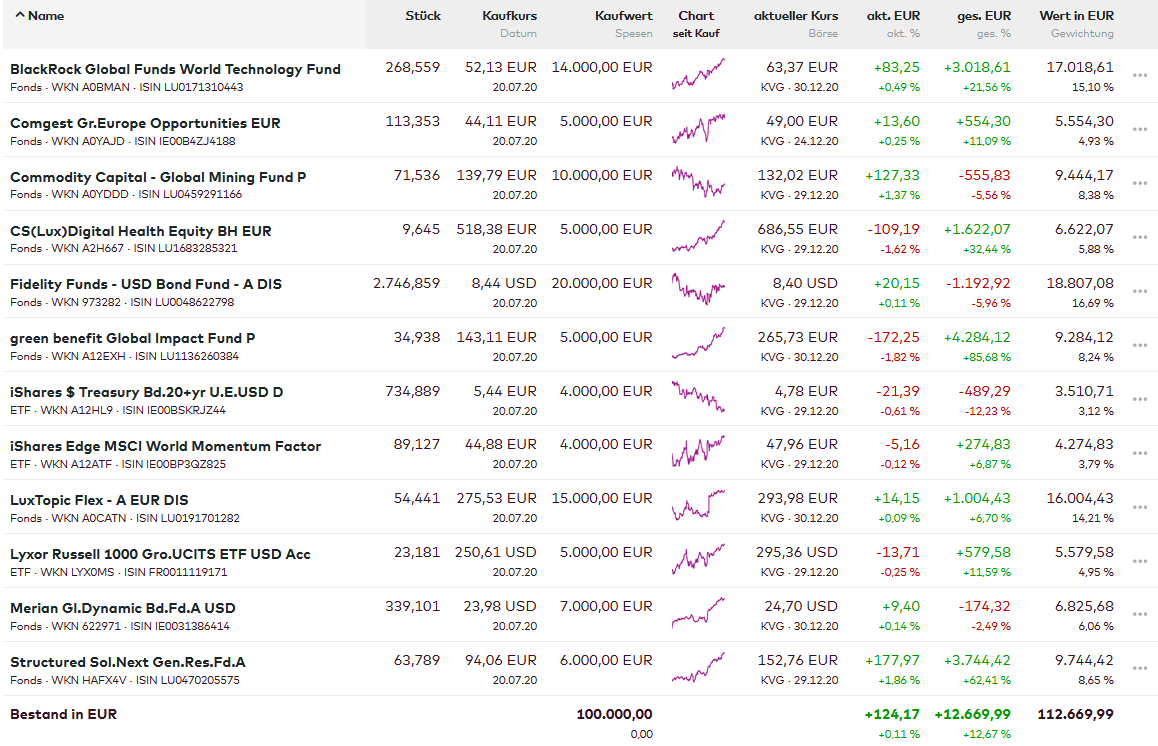The image size is (1158, 746).
Task: Open options menu for BlackRock World Technology Fund
Action: (1139, 75)
